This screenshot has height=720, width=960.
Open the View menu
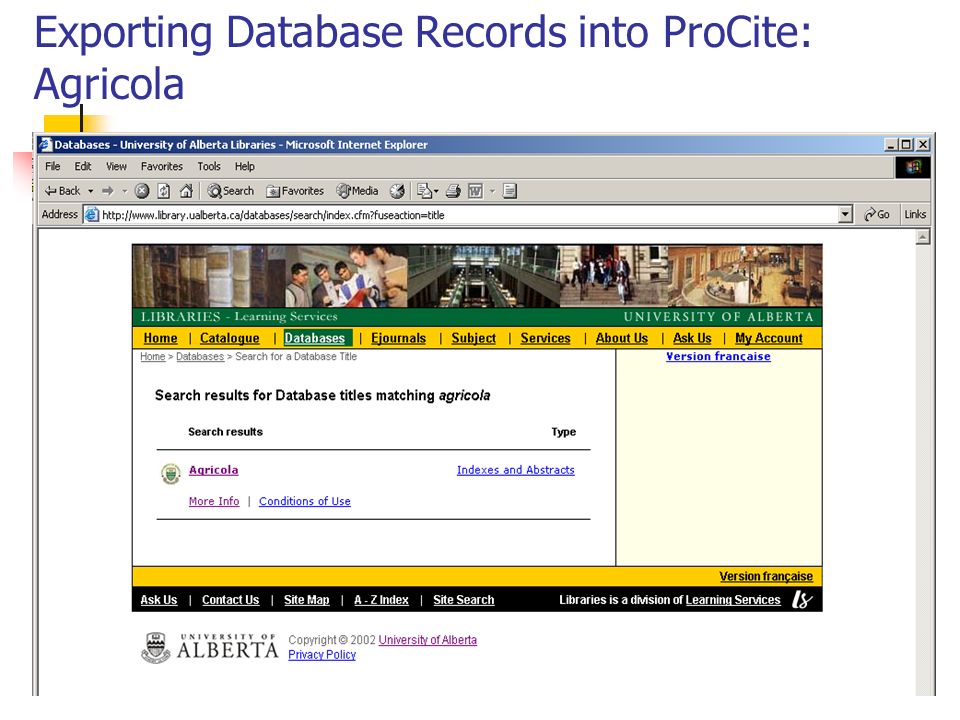(116, 167)
